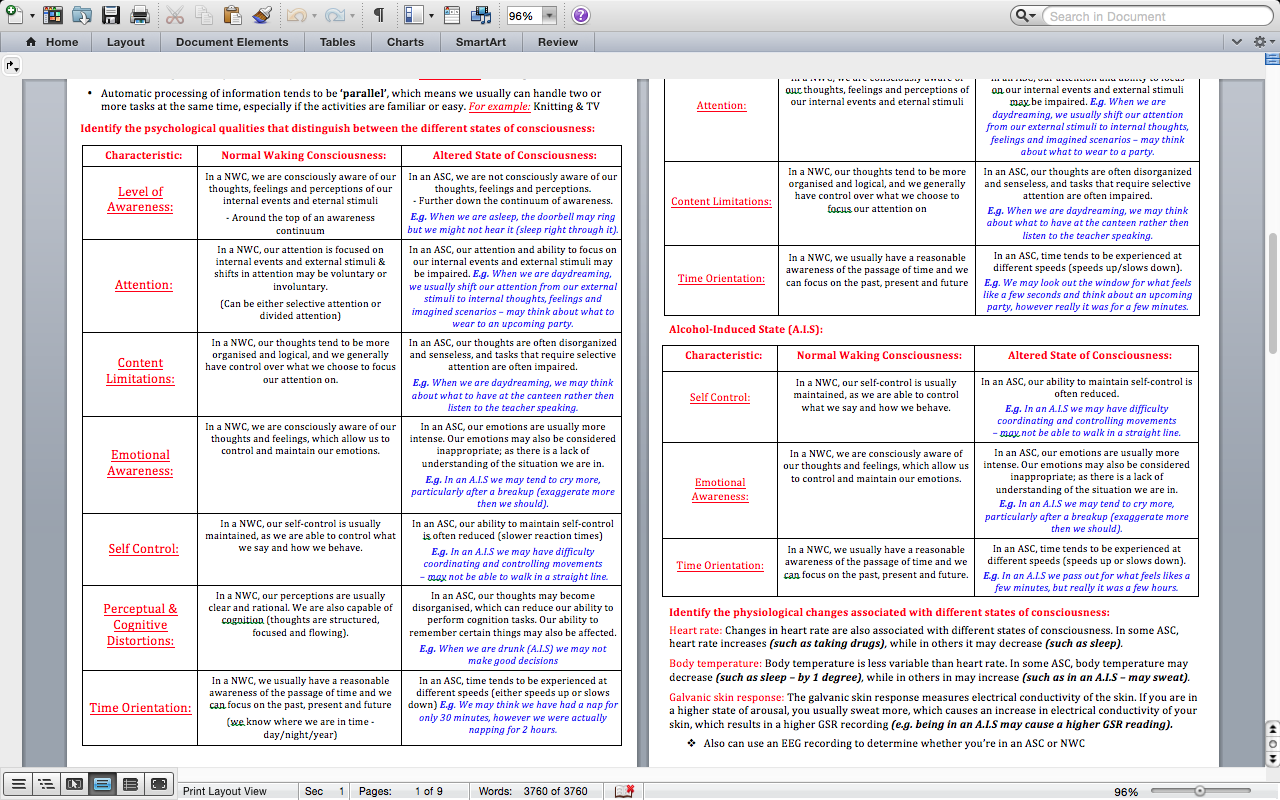Open the Sidebar options dropdown arrow
Screen dimensions: 1280x800
tap(431, 16)
